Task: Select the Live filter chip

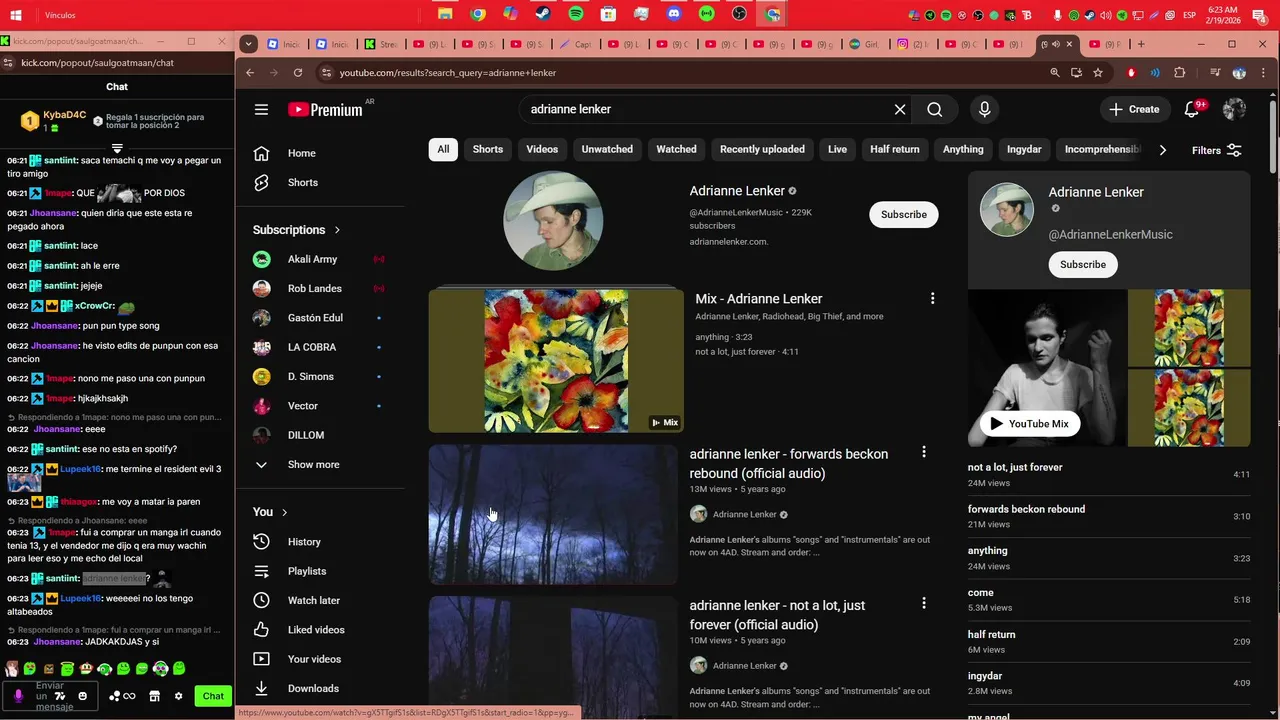Action: click(837, 149)
